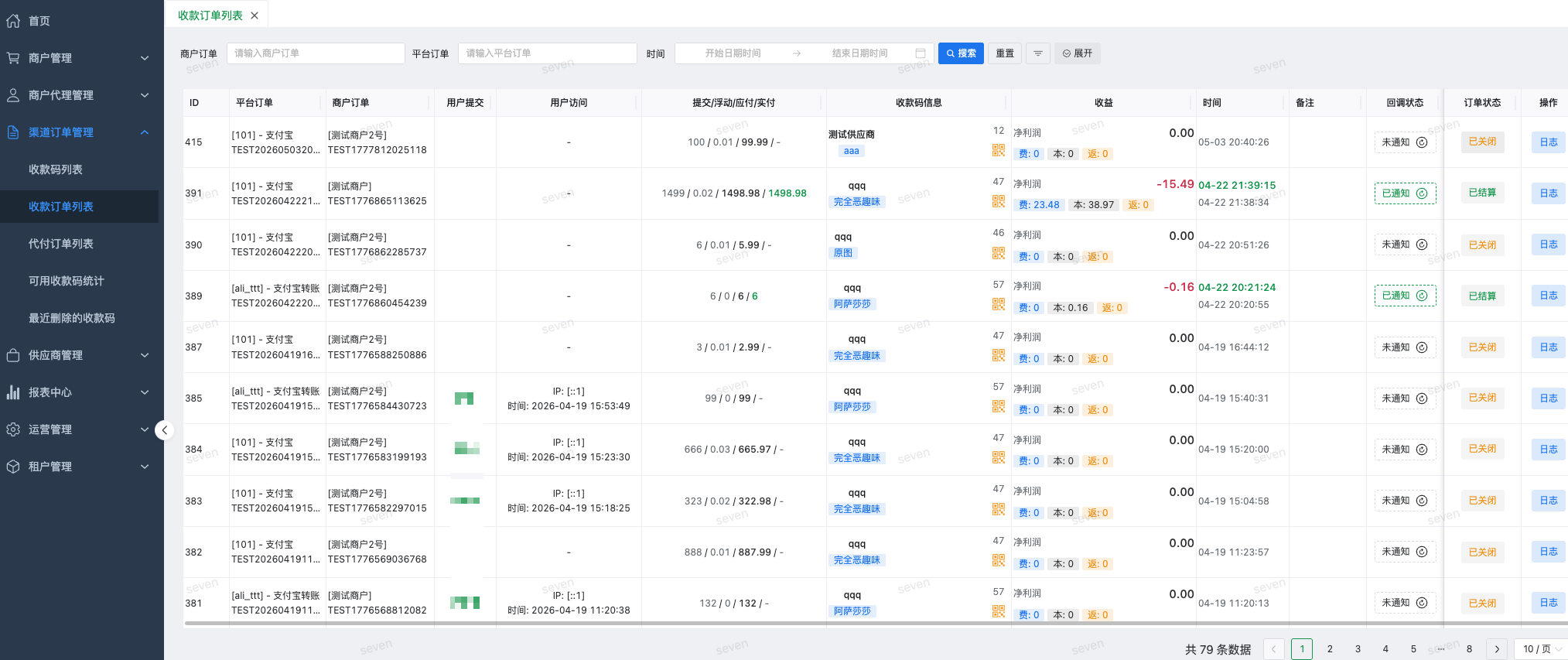
Task: Click the 结束日期时间 end date field
Action: pos(859,53)
